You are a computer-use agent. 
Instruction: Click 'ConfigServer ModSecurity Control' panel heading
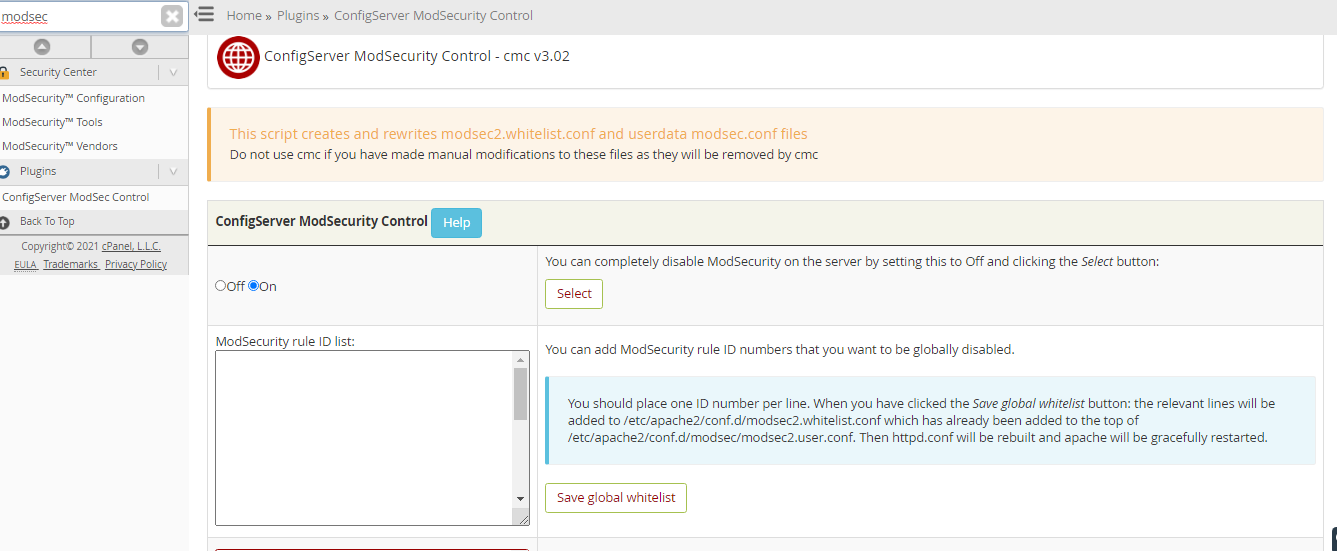pyautogui.click(x=321, y=221)
